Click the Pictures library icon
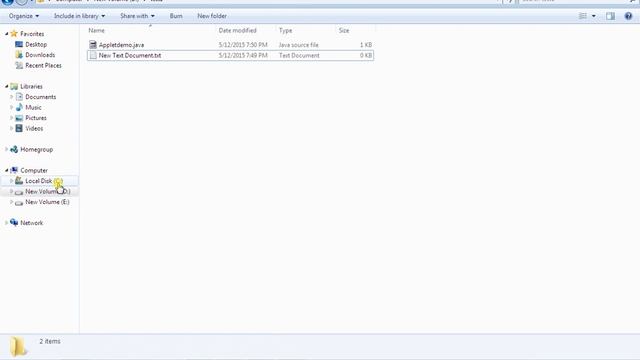 (19, 118)
